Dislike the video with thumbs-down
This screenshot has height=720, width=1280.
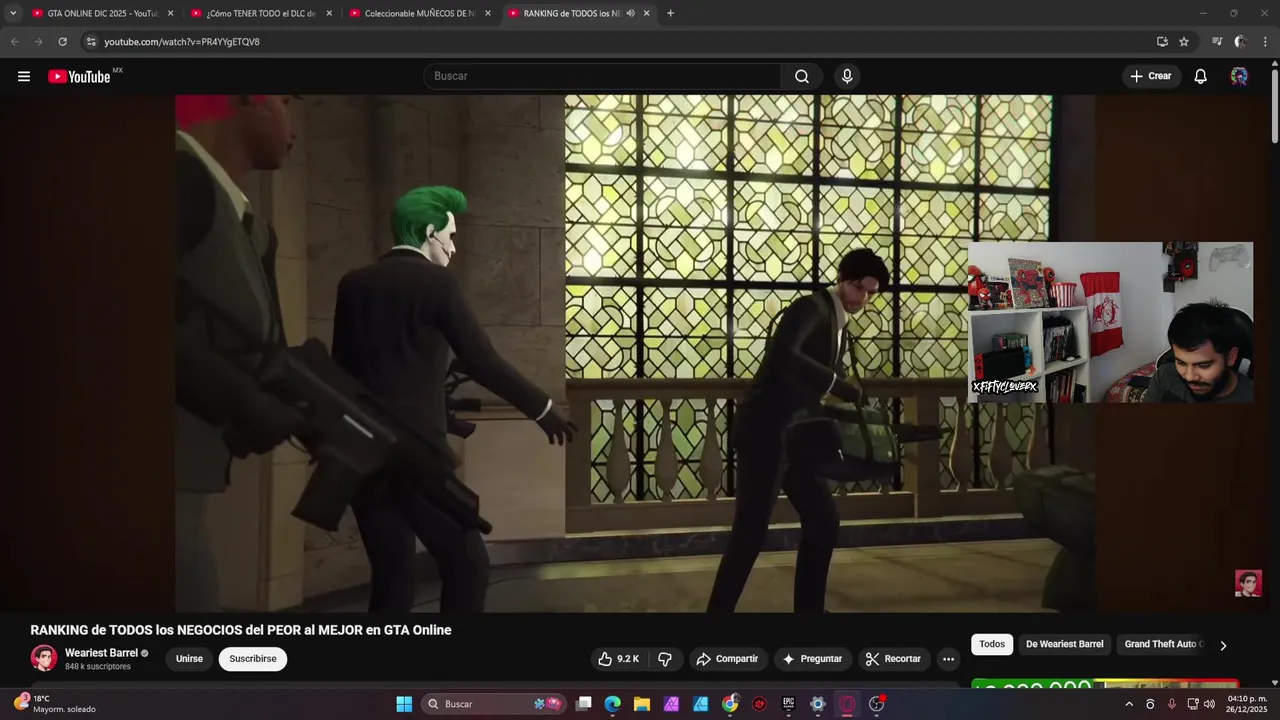point(665,659)
